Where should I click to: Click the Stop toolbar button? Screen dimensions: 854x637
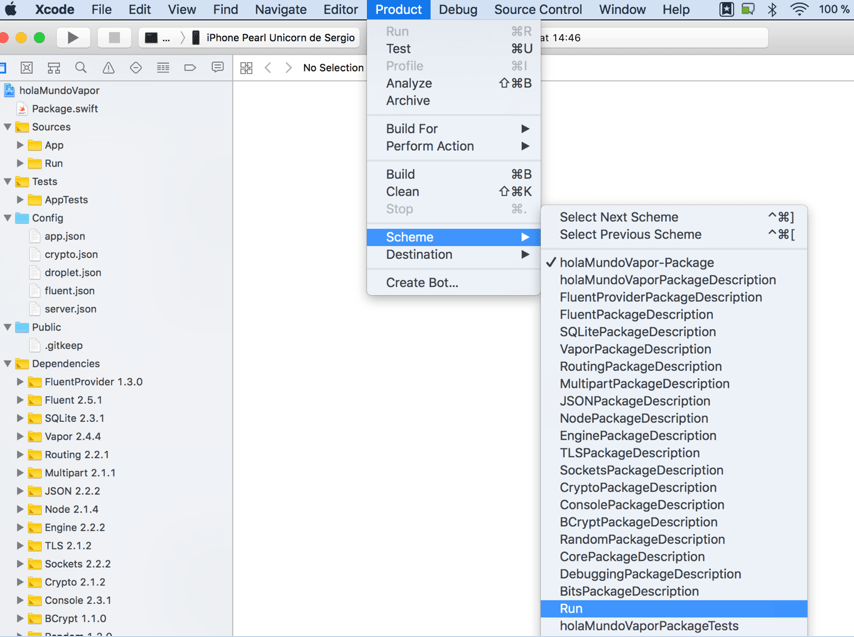[x=114, y=38]
